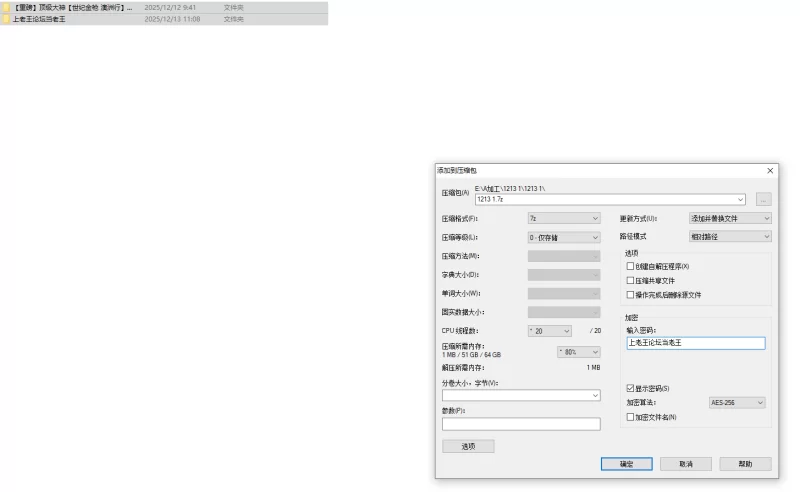This screenshot has width=800, height=492.
Task: Select folder row 【重磅】顶级大神【世纪金枪 澳洲行】
Action: pos(164,7)
